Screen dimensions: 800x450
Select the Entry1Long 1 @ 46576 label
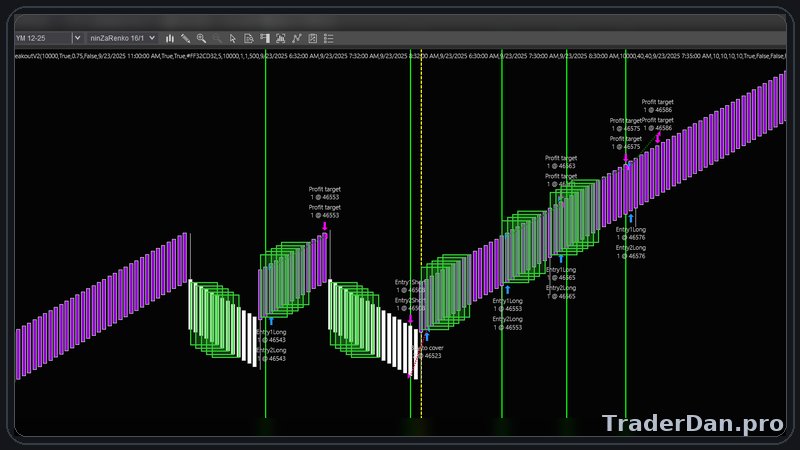631,234
